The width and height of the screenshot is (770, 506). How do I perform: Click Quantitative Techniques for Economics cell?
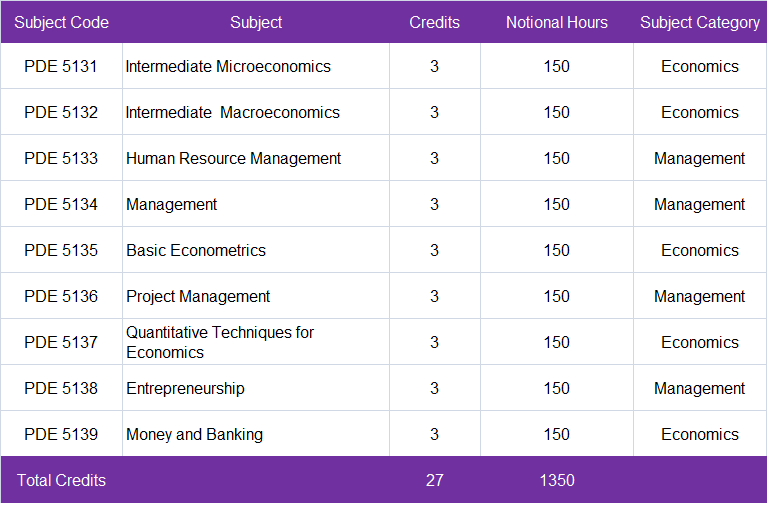220,342
